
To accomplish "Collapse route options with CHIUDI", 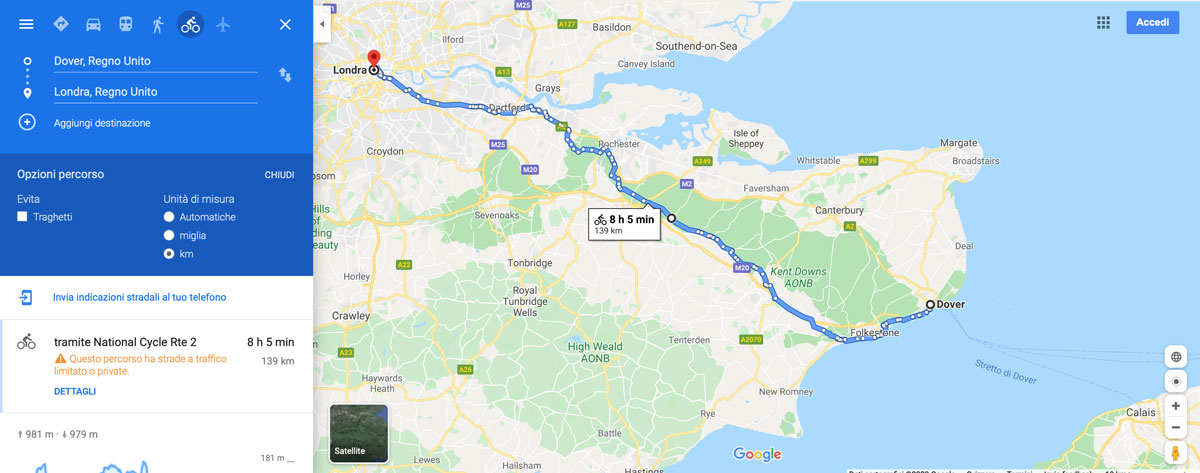I will tap(279, 175).
